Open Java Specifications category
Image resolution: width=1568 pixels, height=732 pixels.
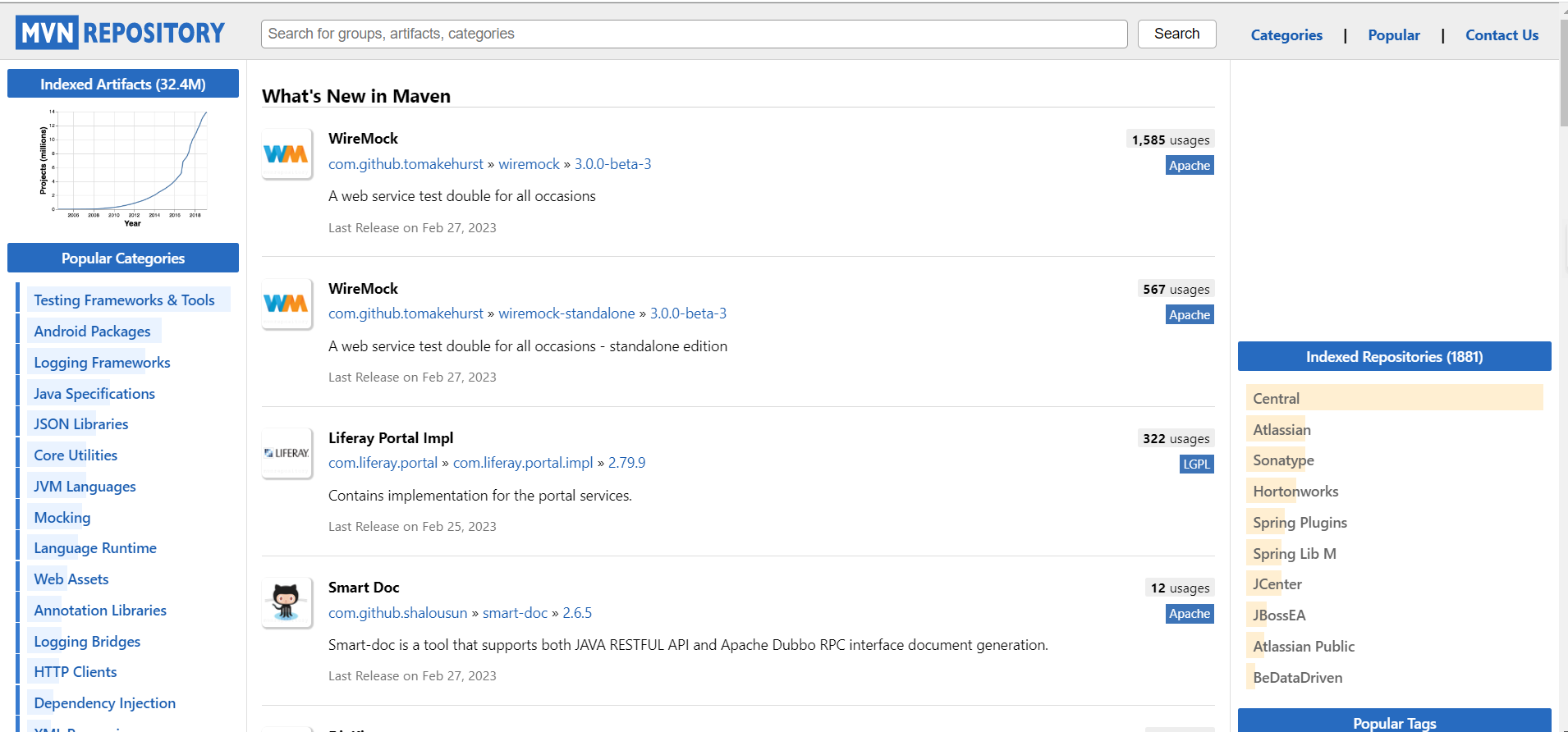click(x=94, y=394)
